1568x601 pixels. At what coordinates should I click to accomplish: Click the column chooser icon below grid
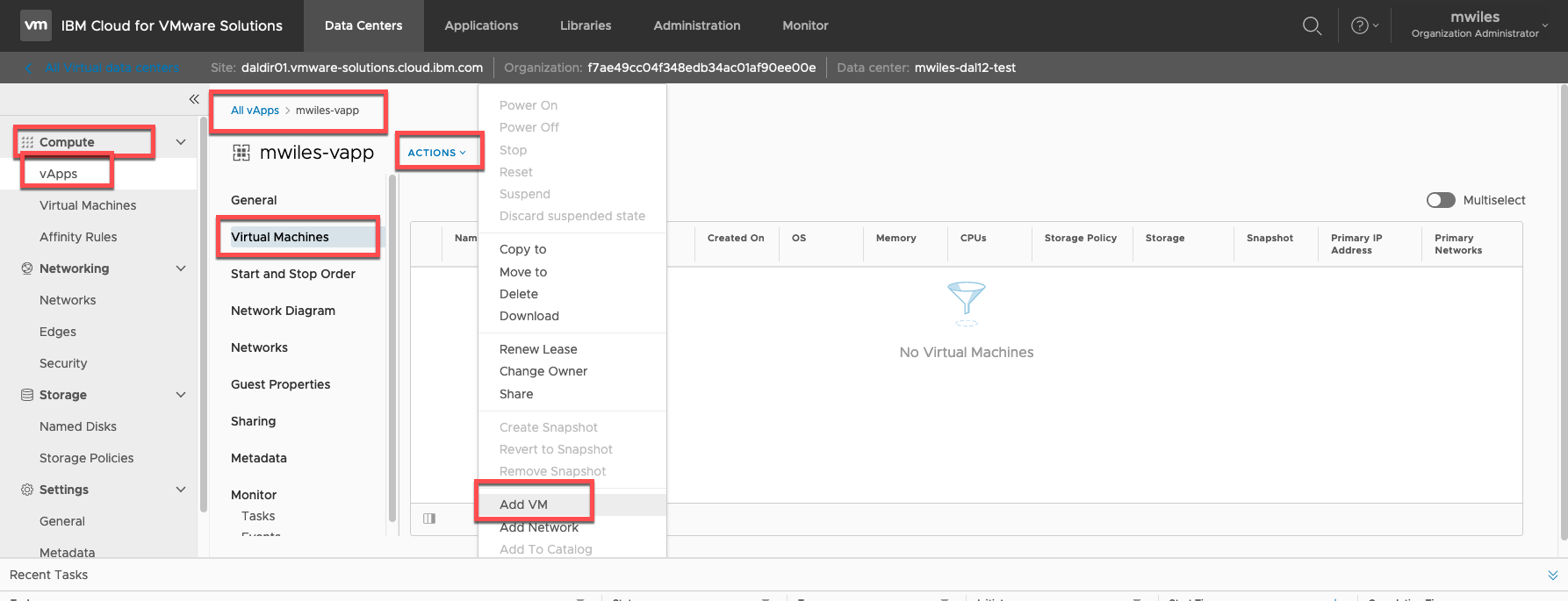tap(429, 519)
